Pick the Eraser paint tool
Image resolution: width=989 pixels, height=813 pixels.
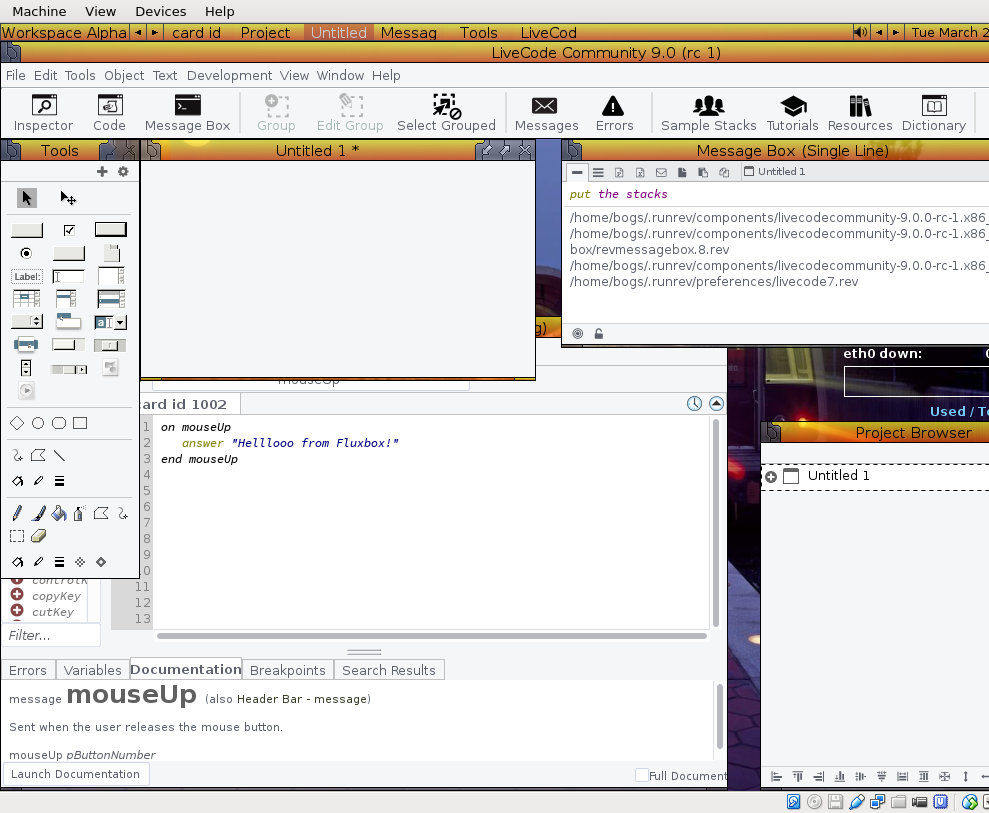click(38, 536)
